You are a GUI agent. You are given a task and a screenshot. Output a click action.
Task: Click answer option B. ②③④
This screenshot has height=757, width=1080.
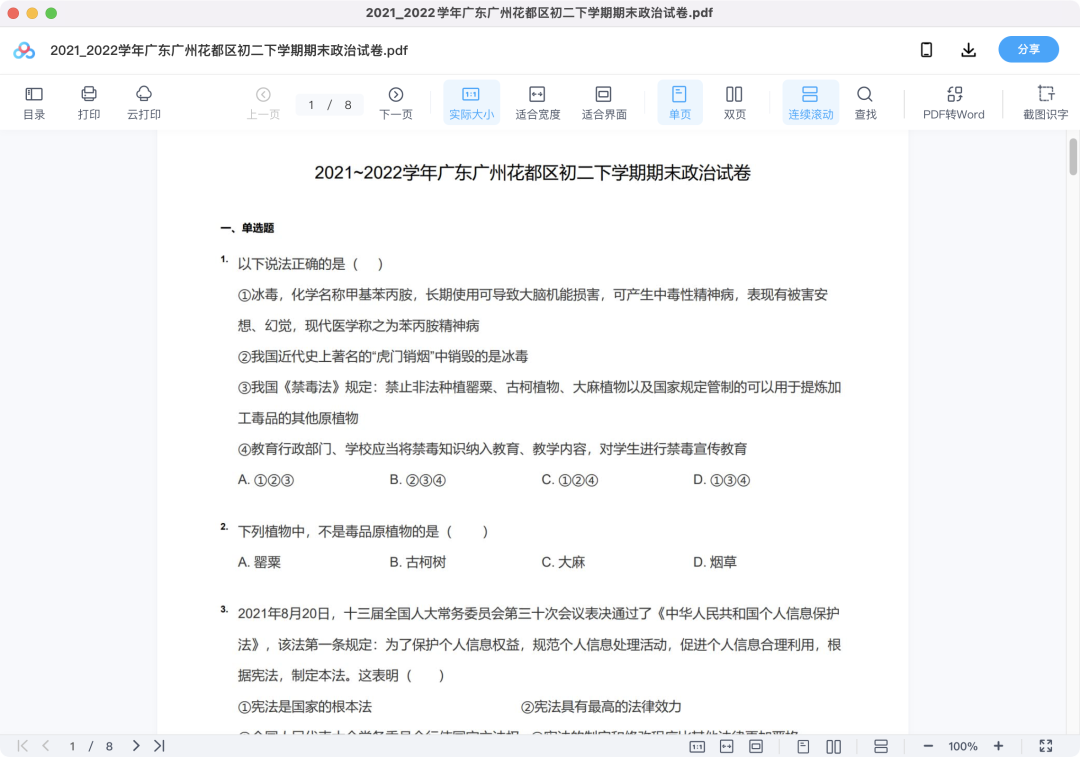pyautogui.click(x=417, y=479)
